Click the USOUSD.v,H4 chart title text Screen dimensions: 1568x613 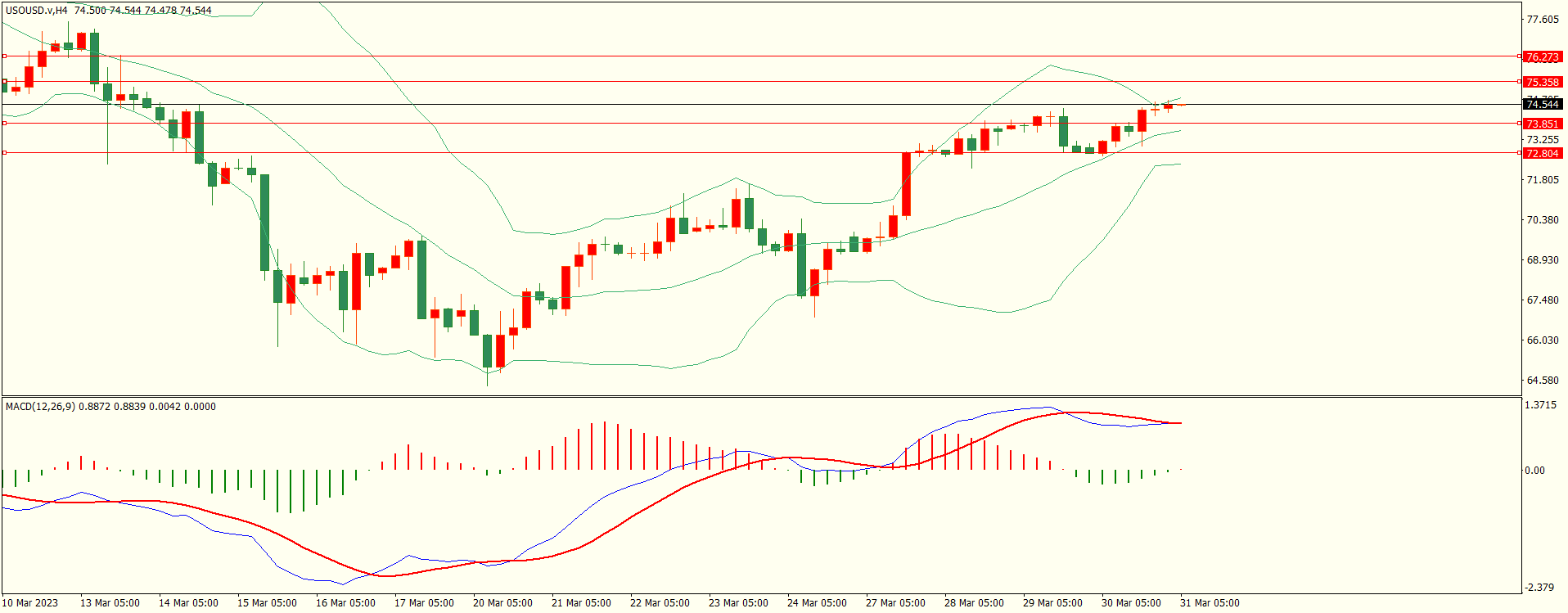tap(37, 11)
